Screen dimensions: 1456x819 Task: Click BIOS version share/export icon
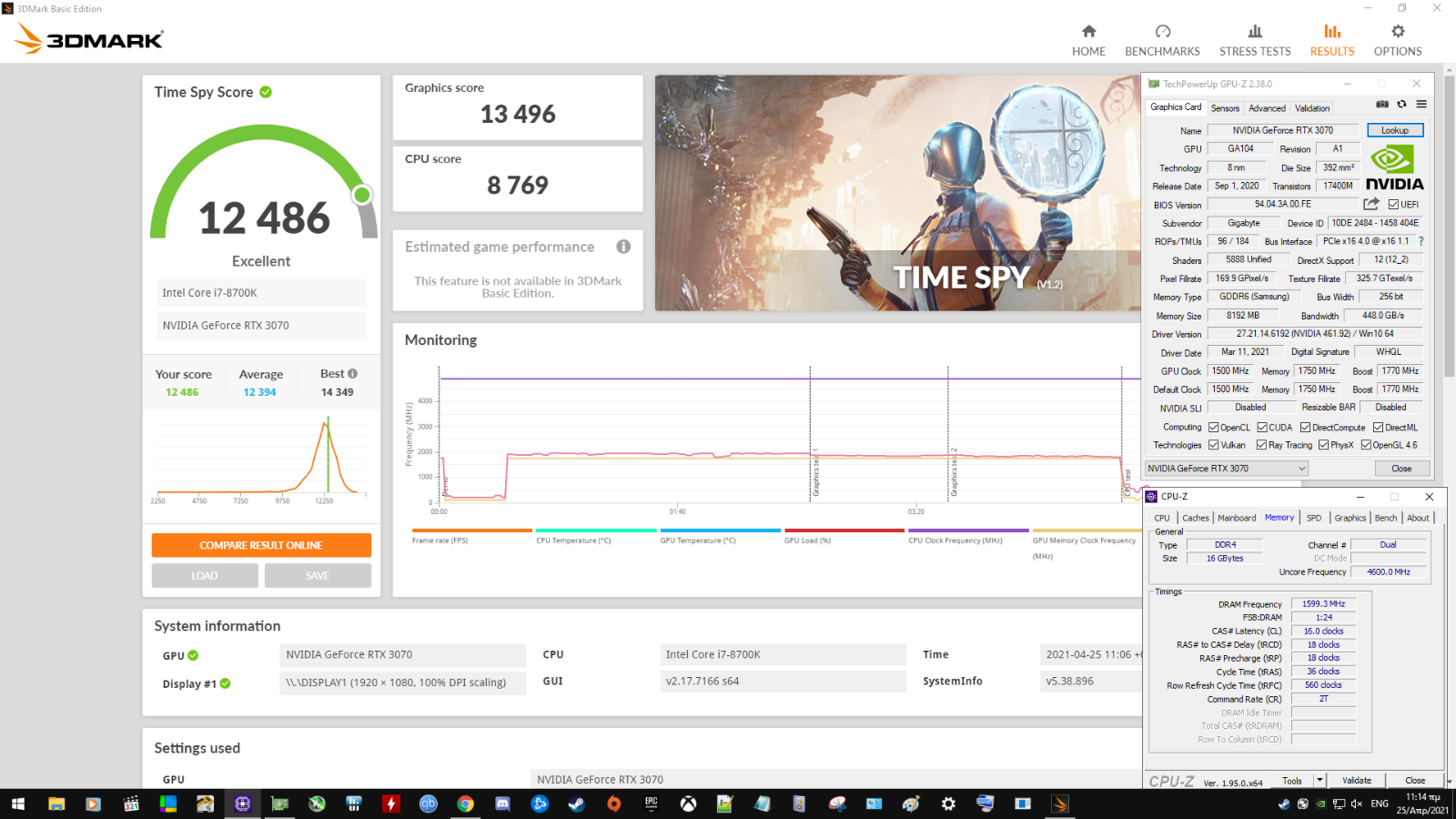point(1371,204)
